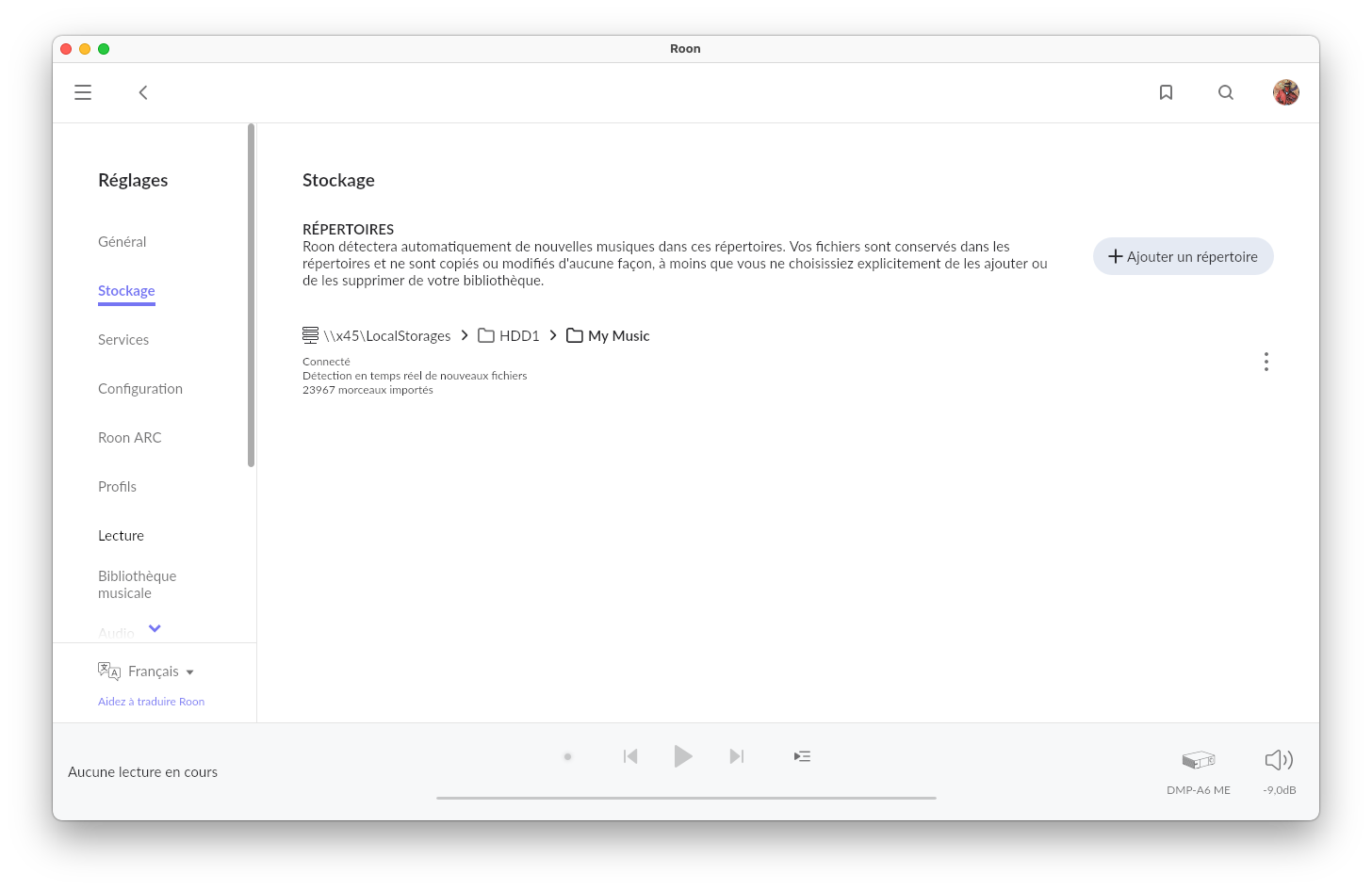Open the Configuration settings section
Viewport: 1372px width, 890px height.
pos(140,389)
